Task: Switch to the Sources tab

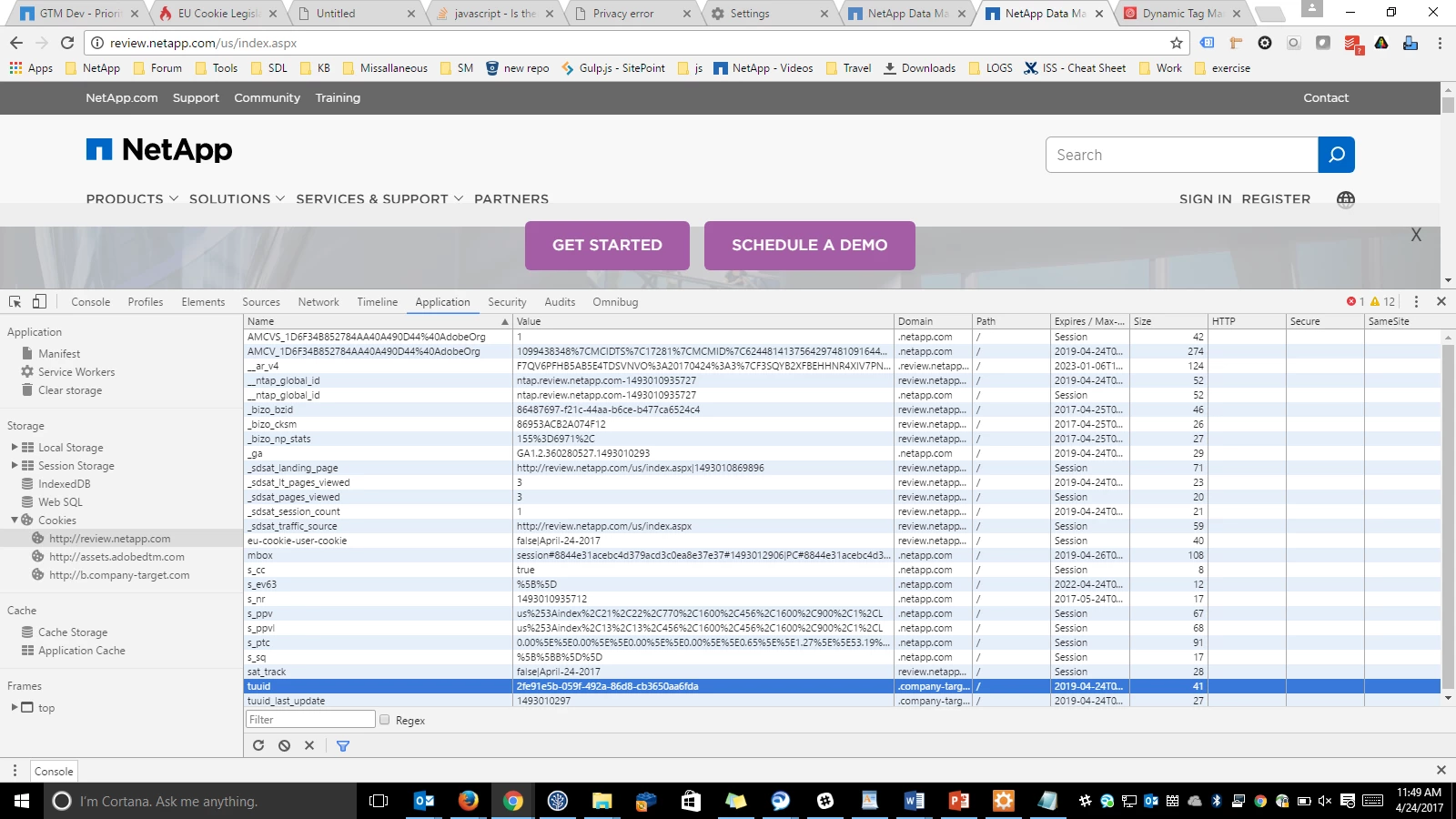Action: point(261,302)
